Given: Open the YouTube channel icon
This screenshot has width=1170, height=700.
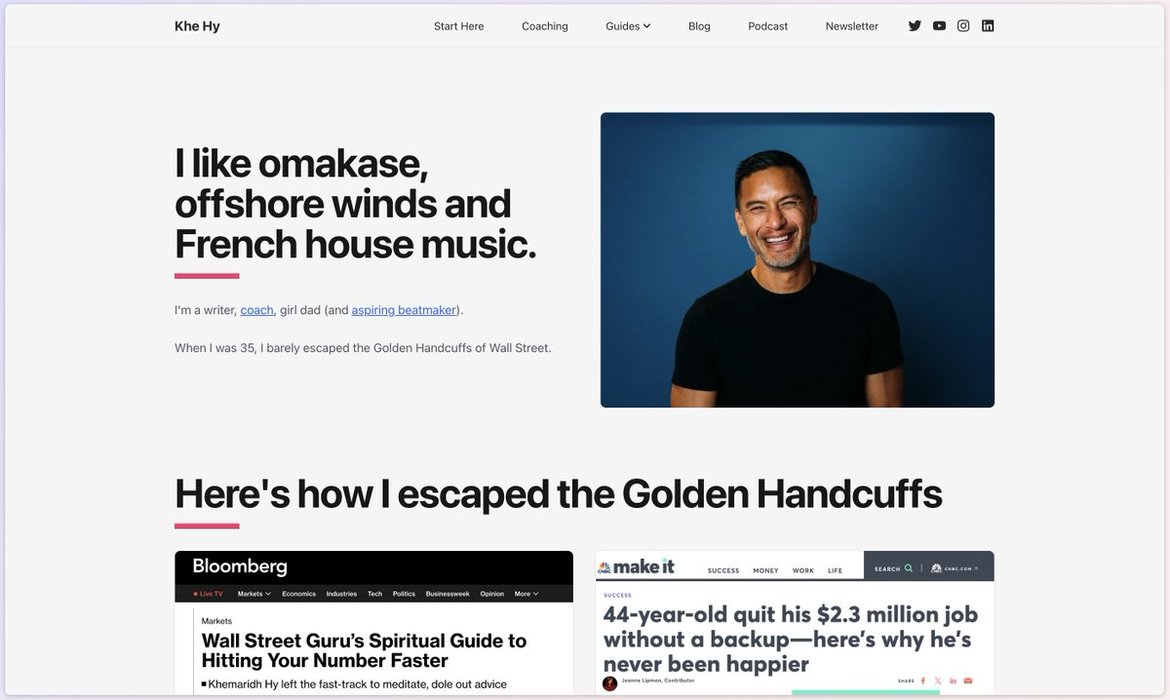Looking at the screenshot, I should 939,26.
